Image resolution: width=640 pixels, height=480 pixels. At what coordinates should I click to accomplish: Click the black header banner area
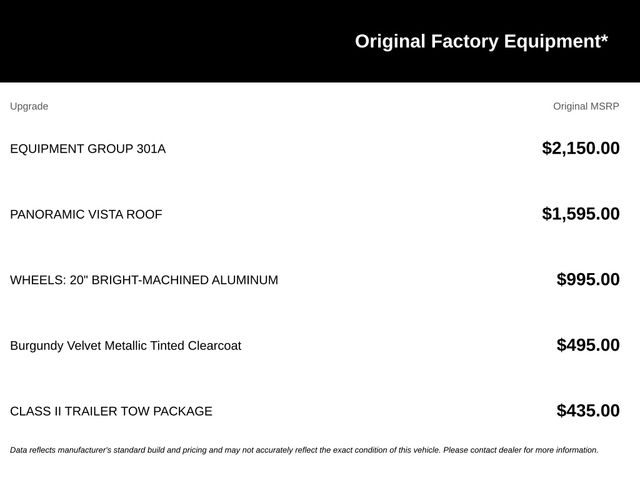point(320,41)
